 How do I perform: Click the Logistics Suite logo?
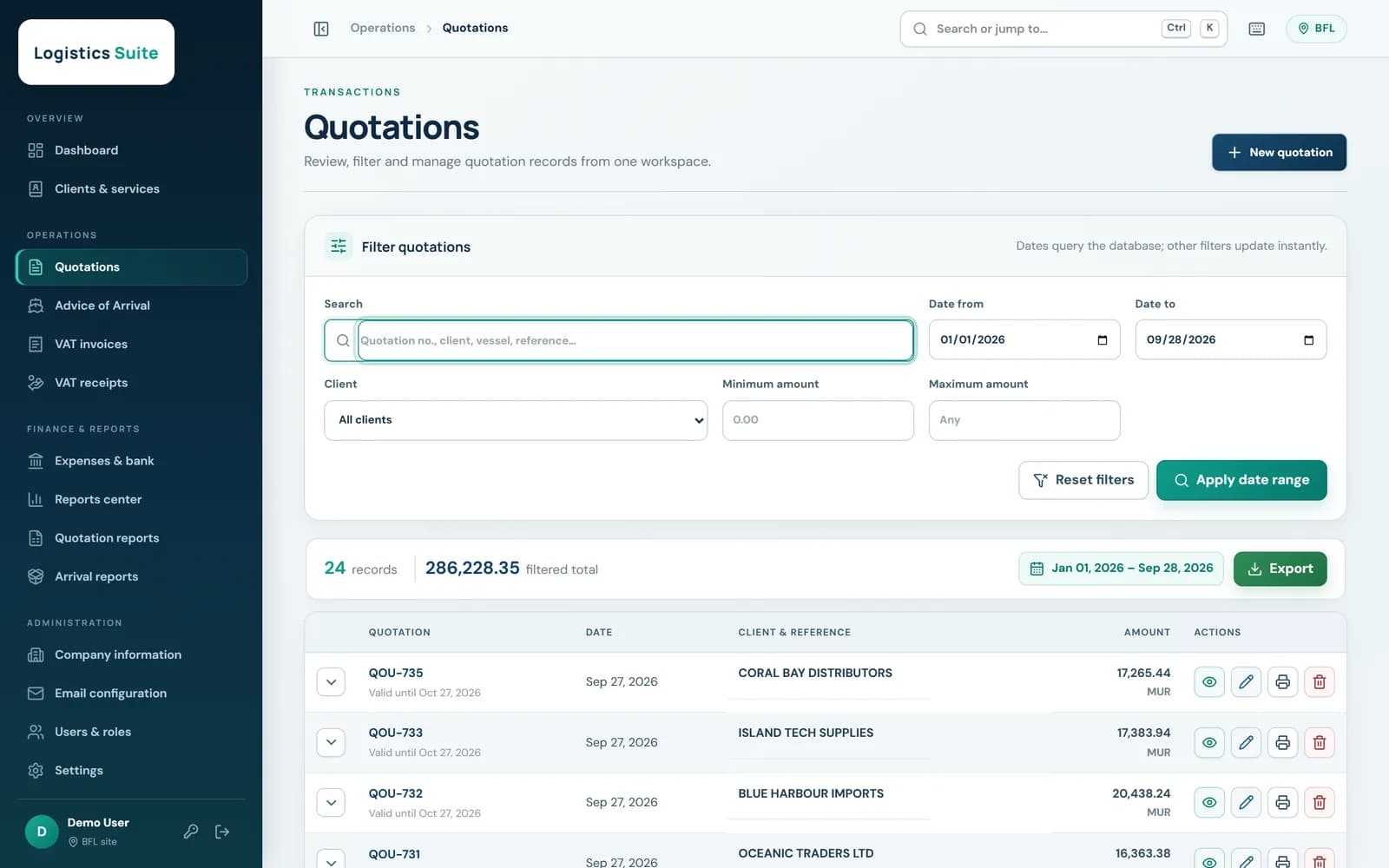pyautogui.click(x=96, y=52)
